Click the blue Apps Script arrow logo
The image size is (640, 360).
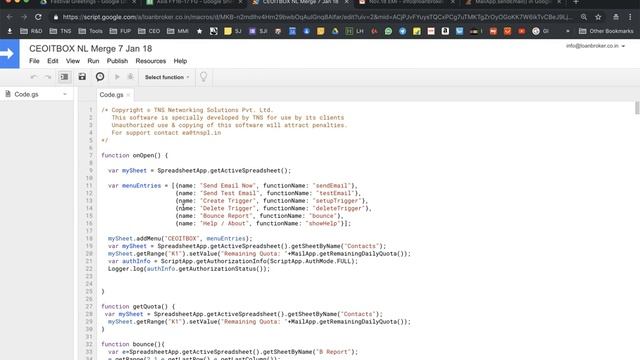pos(9,53)
